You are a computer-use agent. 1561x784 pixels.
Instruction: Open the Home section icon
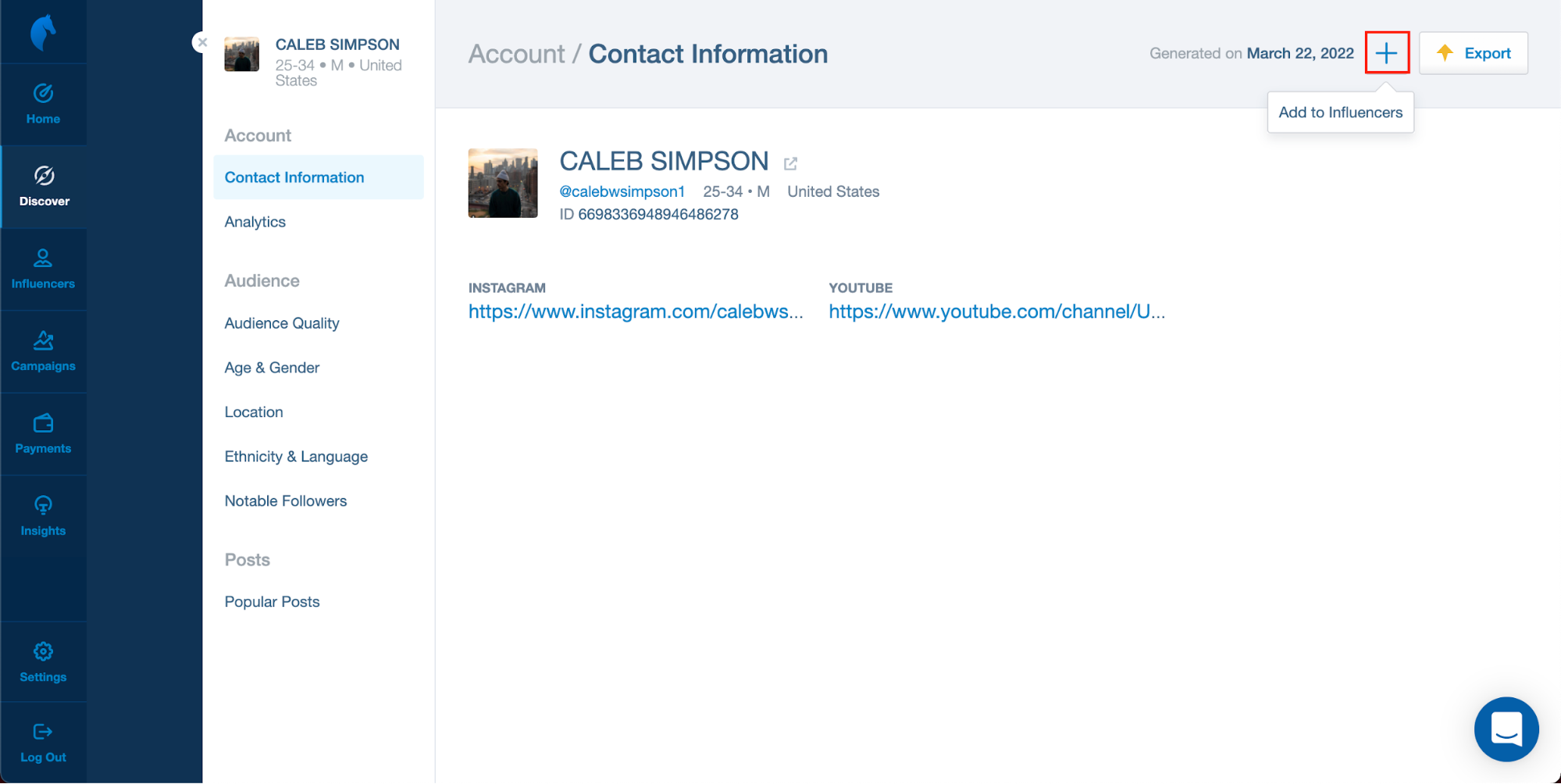coord(43,94)
